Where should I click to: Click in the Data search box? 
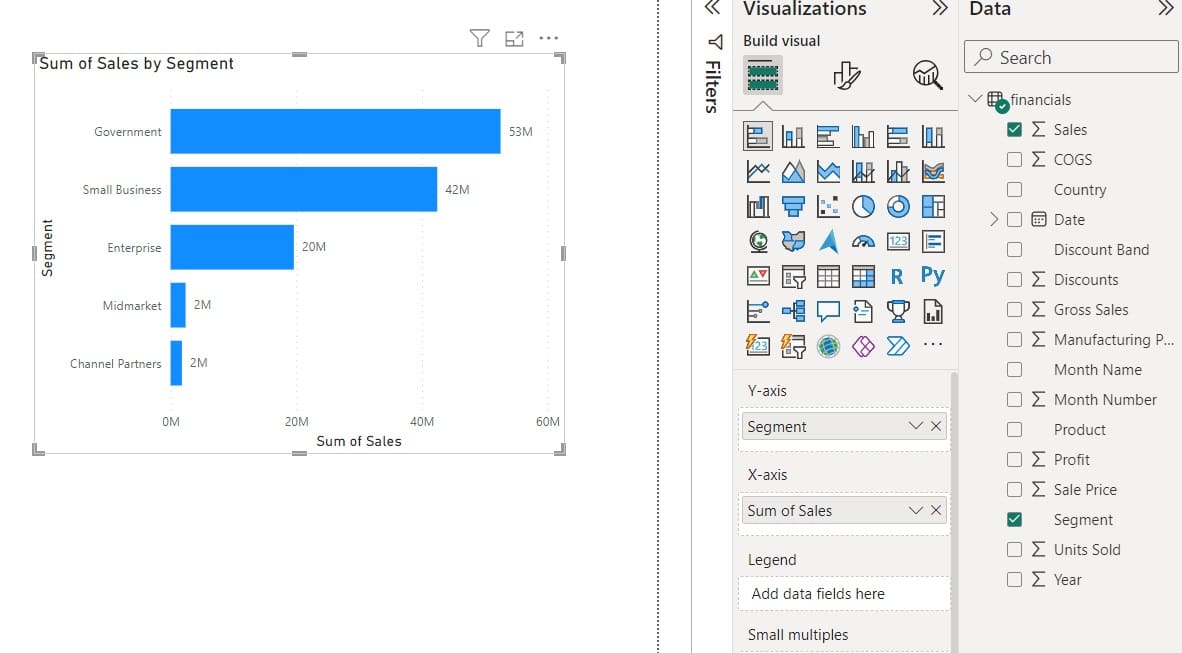1070,57
